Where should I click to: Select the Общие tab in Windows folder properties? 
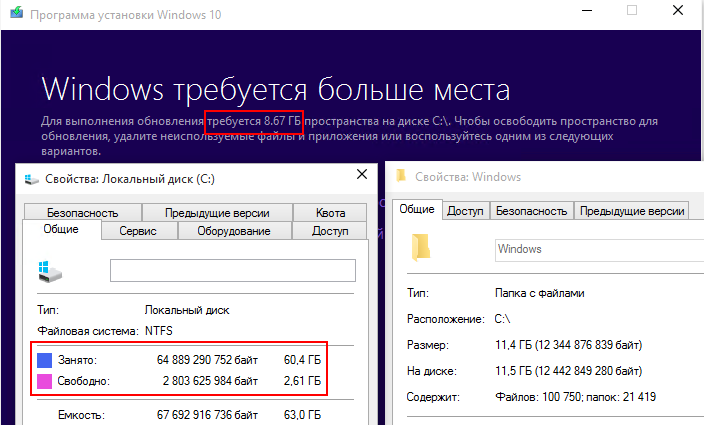click(417, 209)
